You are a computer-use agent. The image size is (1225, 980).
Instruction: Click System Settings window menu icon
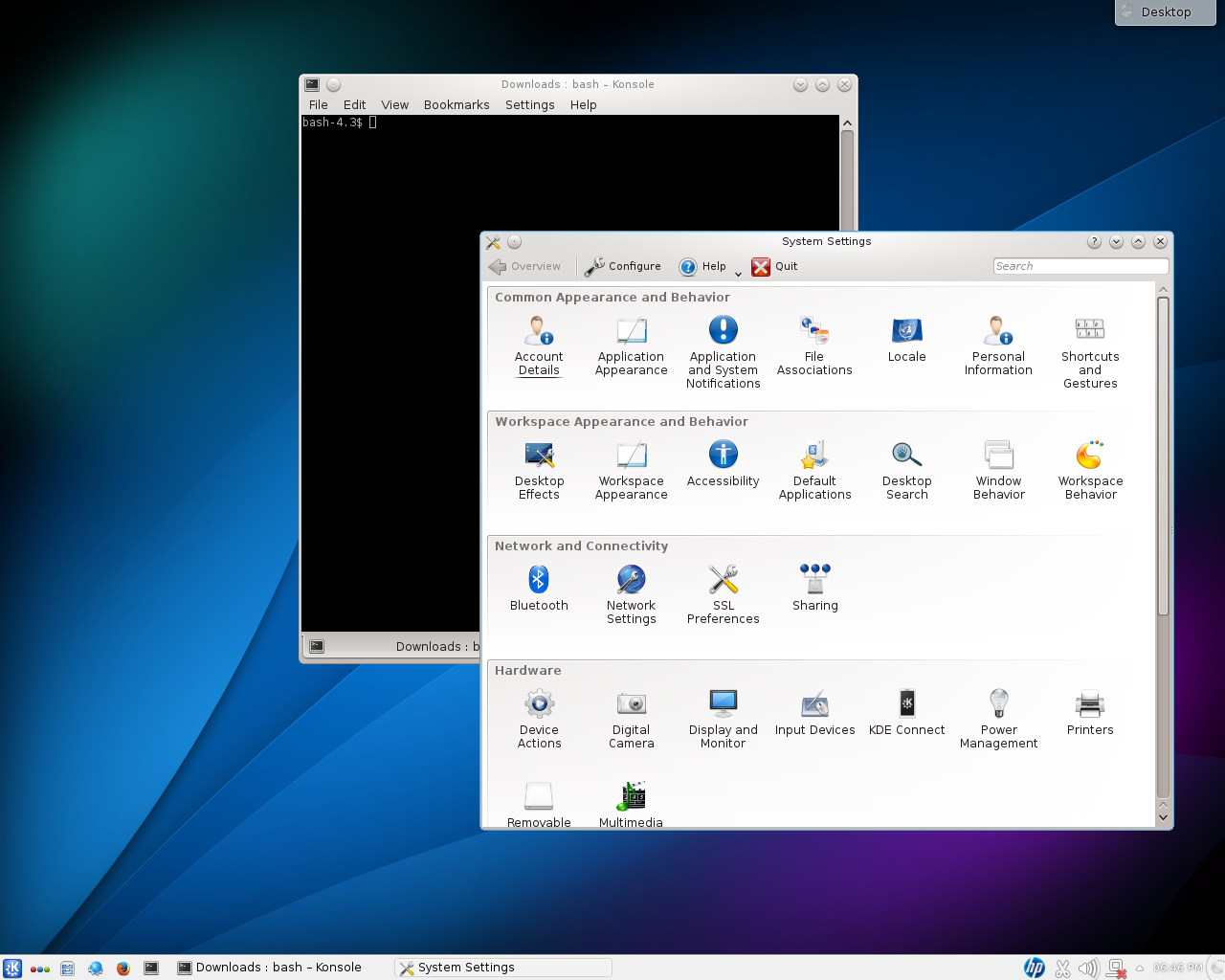click(493, 242)
